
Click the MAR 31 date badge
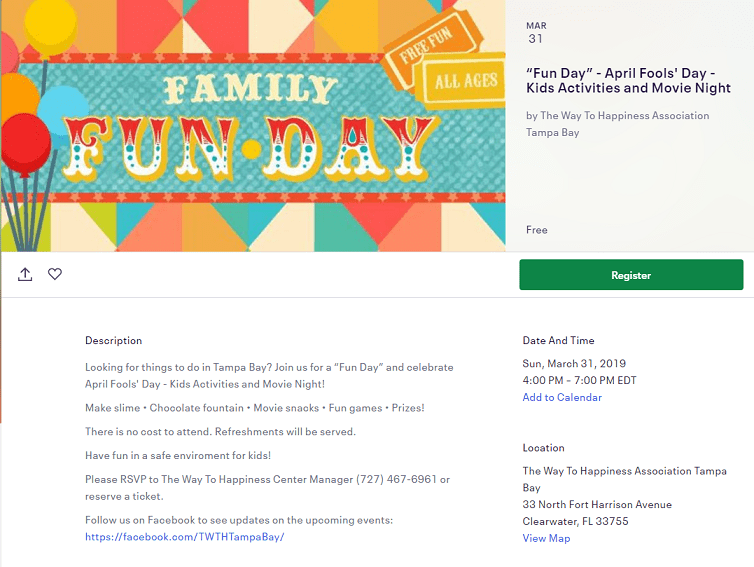click(x=536, y=33)
